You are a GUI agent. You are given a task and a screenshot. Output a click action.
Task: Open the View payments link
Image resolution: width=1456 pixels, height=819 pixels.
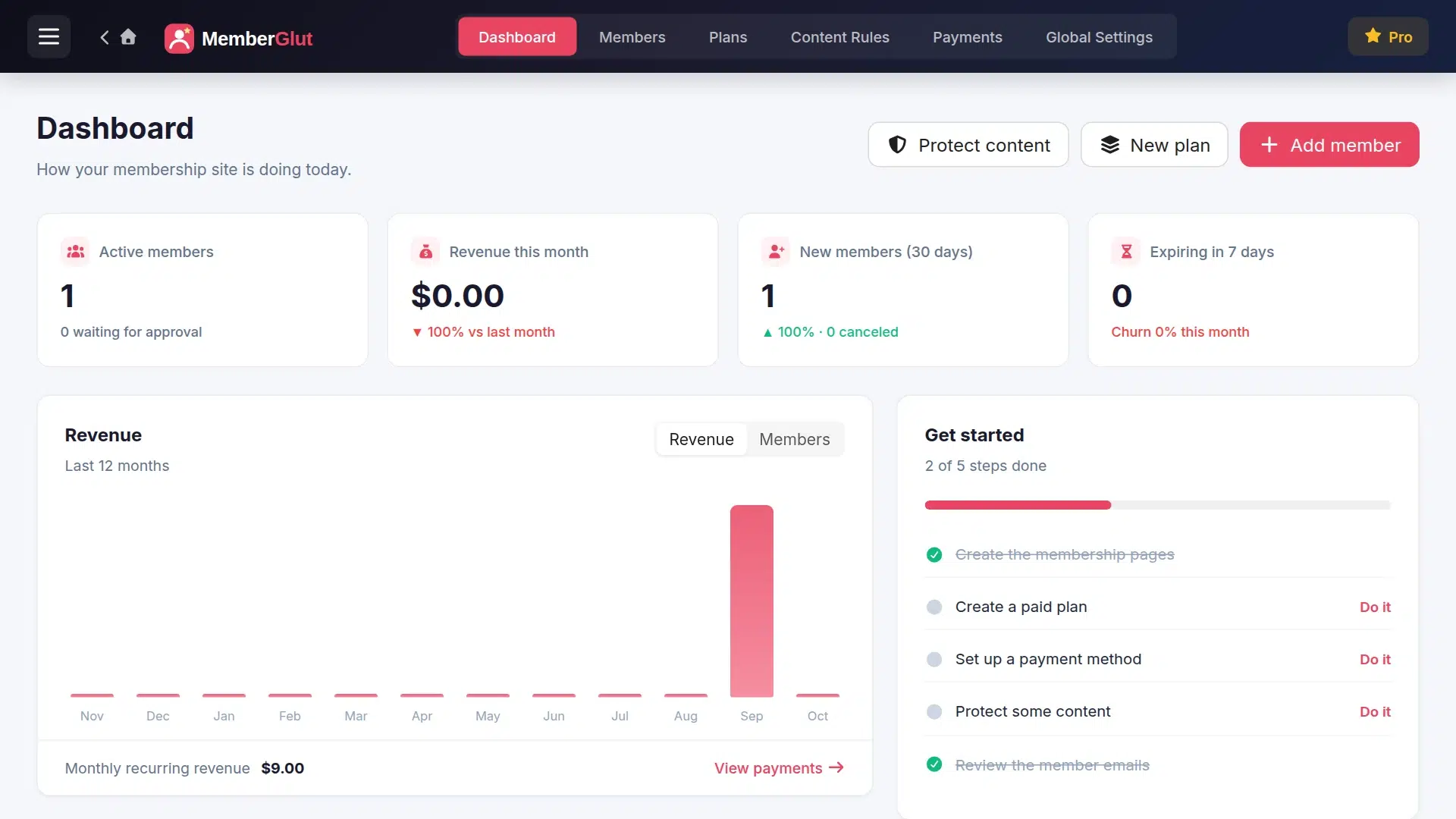click(779, 768)
